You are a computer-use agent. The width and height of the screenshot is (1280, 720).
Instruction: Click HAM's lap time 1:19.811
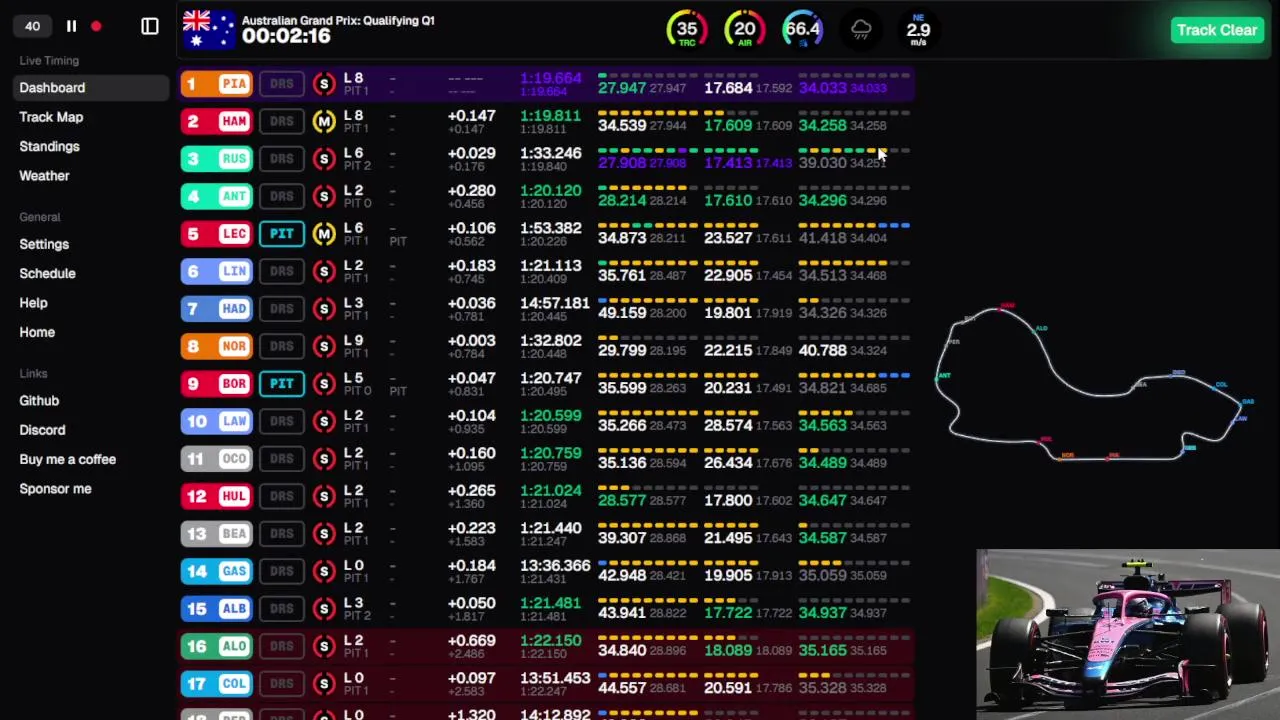click(550, 116)
